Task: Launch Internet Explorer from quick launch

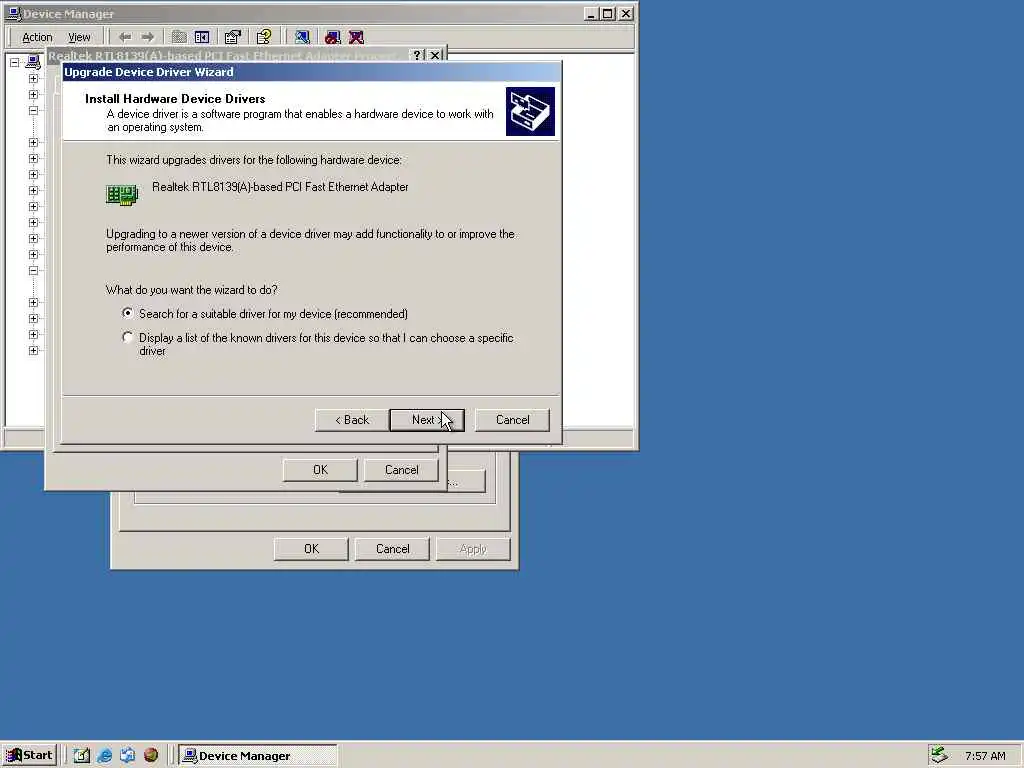Action: coord(104,755)
